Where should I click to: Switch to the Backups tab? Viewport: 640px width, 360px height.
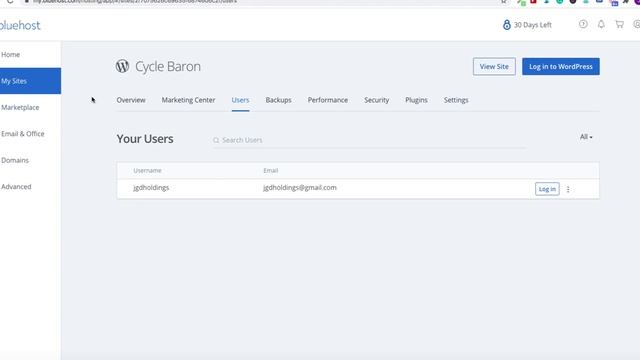pos(278,100)
